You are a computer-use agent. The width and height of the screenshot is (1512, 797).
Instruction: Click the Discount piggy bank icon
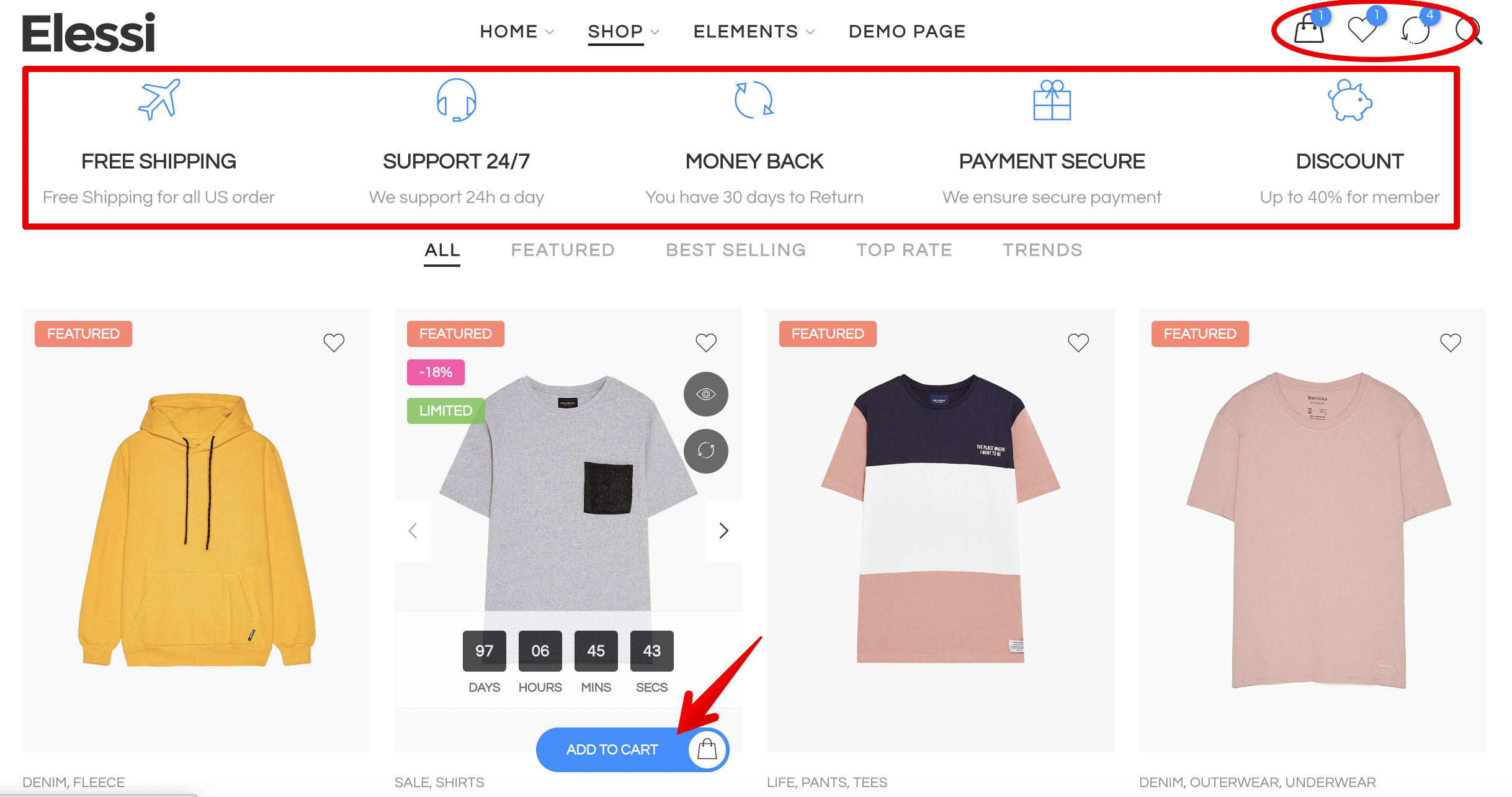(1349, 100)
